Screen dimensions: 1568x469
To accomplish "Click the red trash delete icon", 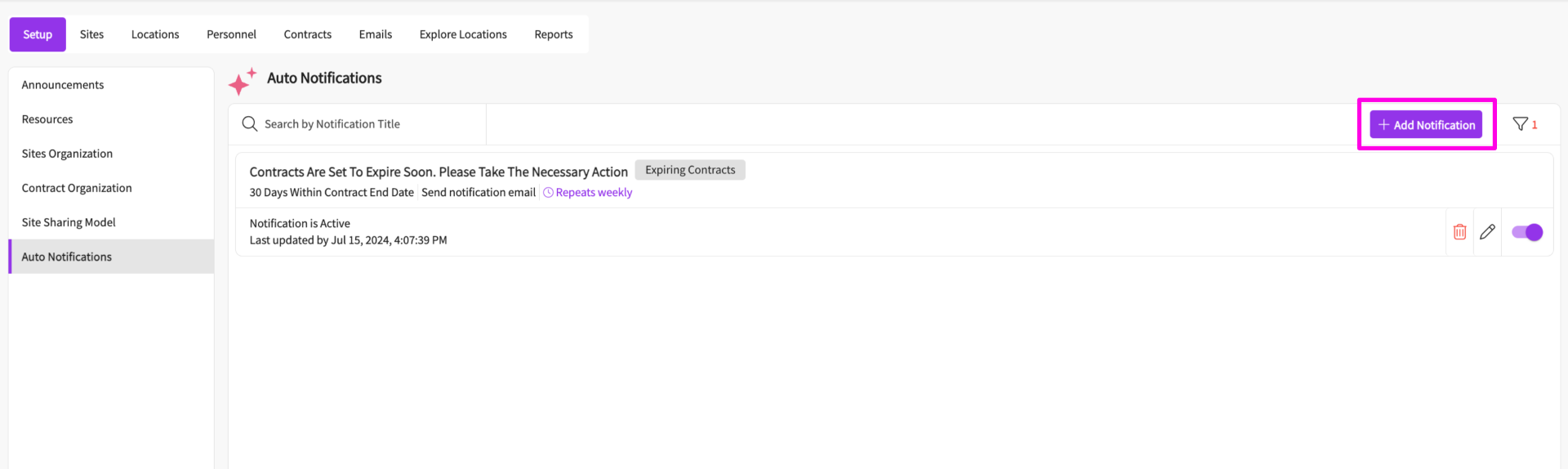I will tap(1459, 232).
